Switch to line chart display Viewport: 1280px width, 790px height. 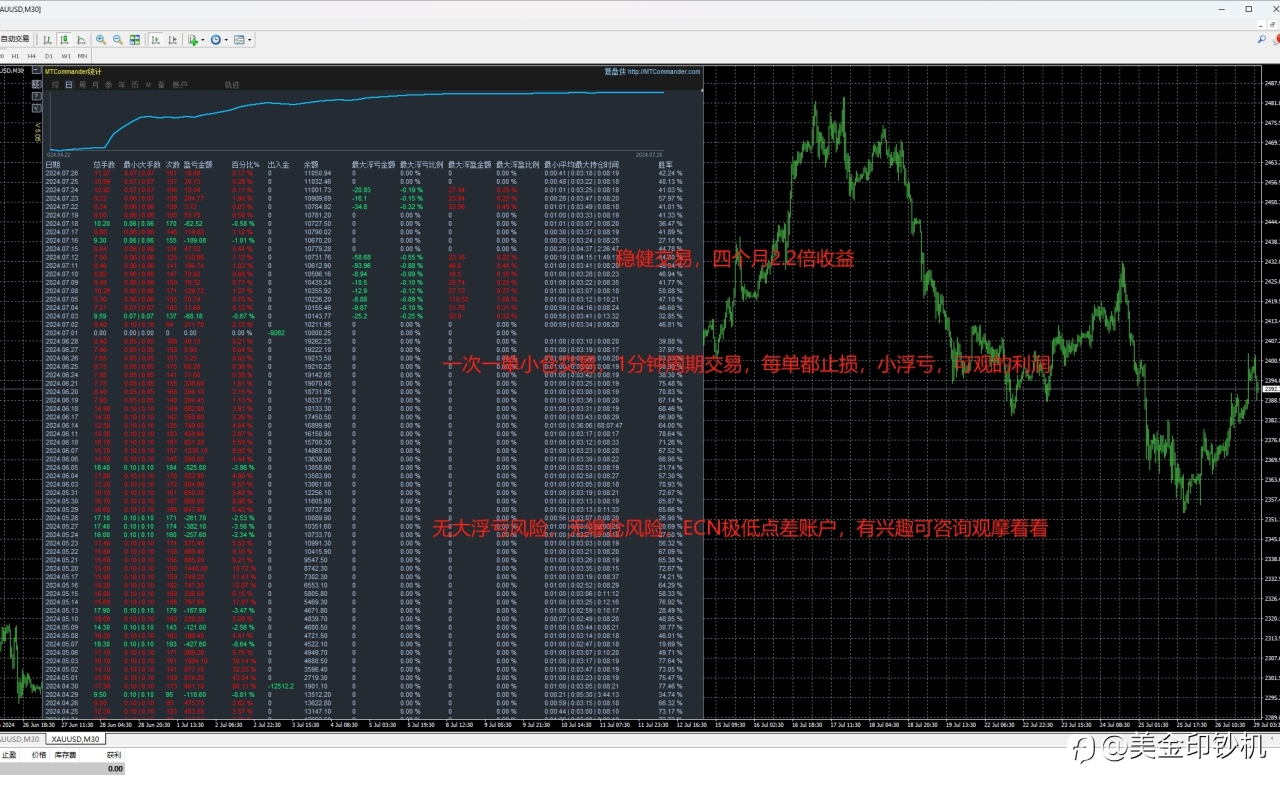pos(81,40)
